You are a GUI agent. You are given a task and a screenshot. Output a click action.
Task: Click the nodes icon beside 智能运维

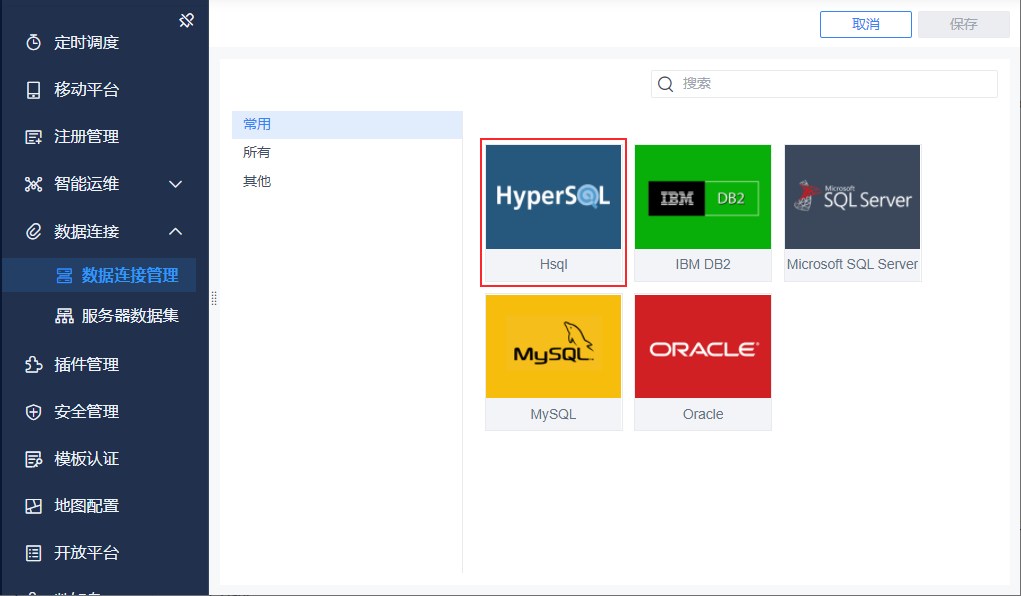coord(33,184)
